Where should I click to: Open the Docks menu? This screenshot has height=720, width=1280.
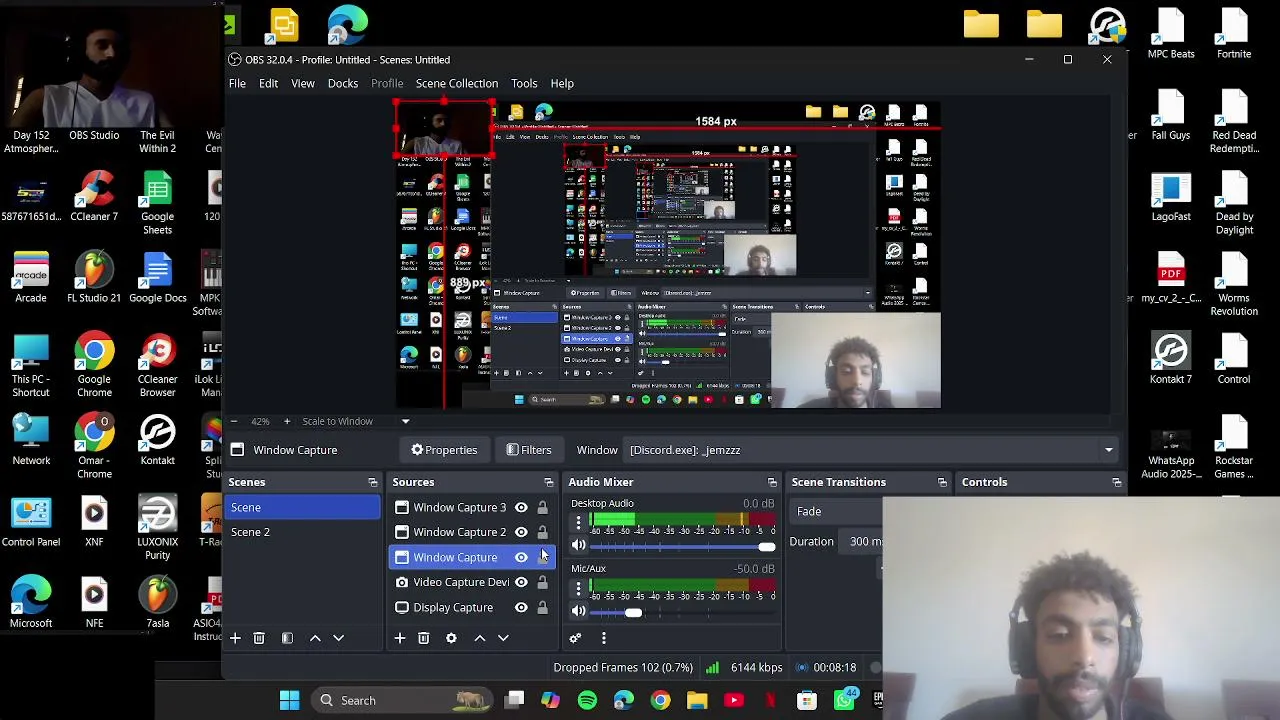[x=343, y=83]
